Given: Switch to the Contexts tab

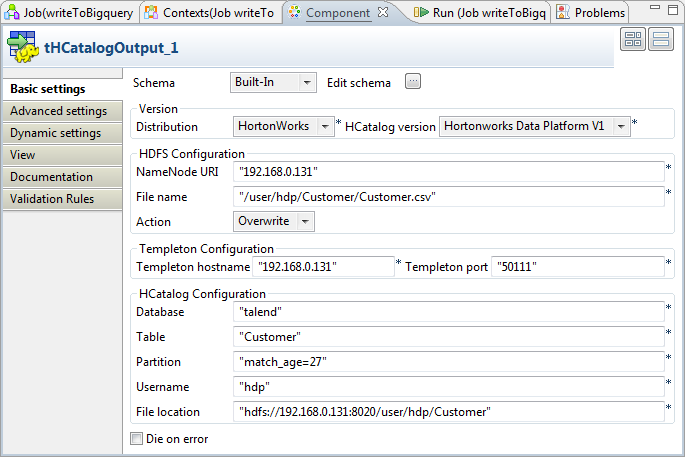Looking at the screenshot, I should tap(209, 13).
